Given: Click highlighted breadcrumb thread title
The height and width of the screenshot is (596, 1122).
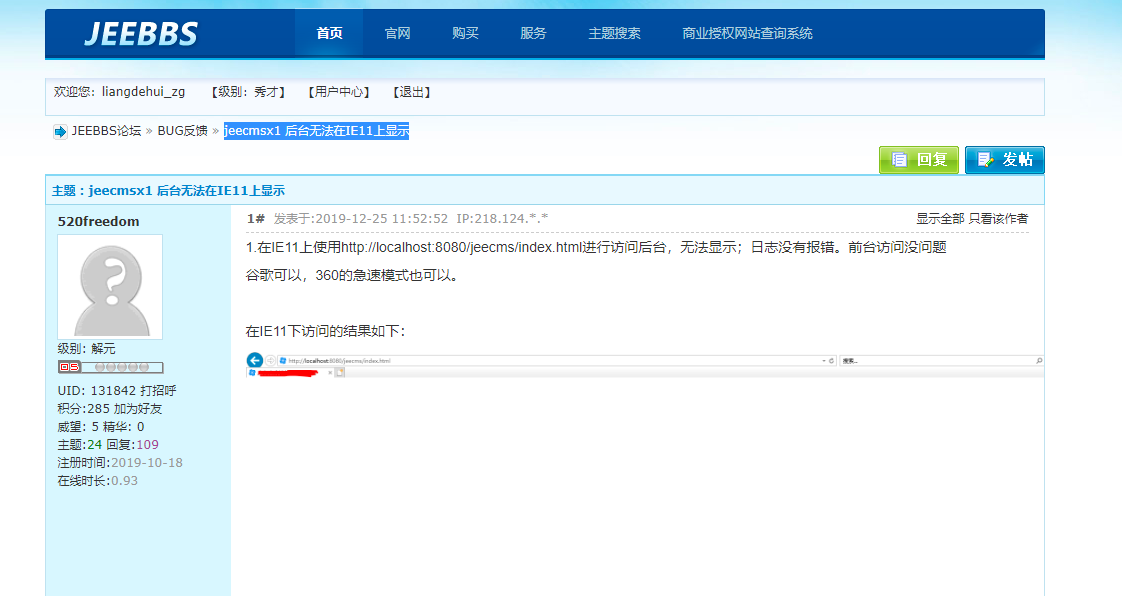Looking at the screenshot, I should 316,131.
